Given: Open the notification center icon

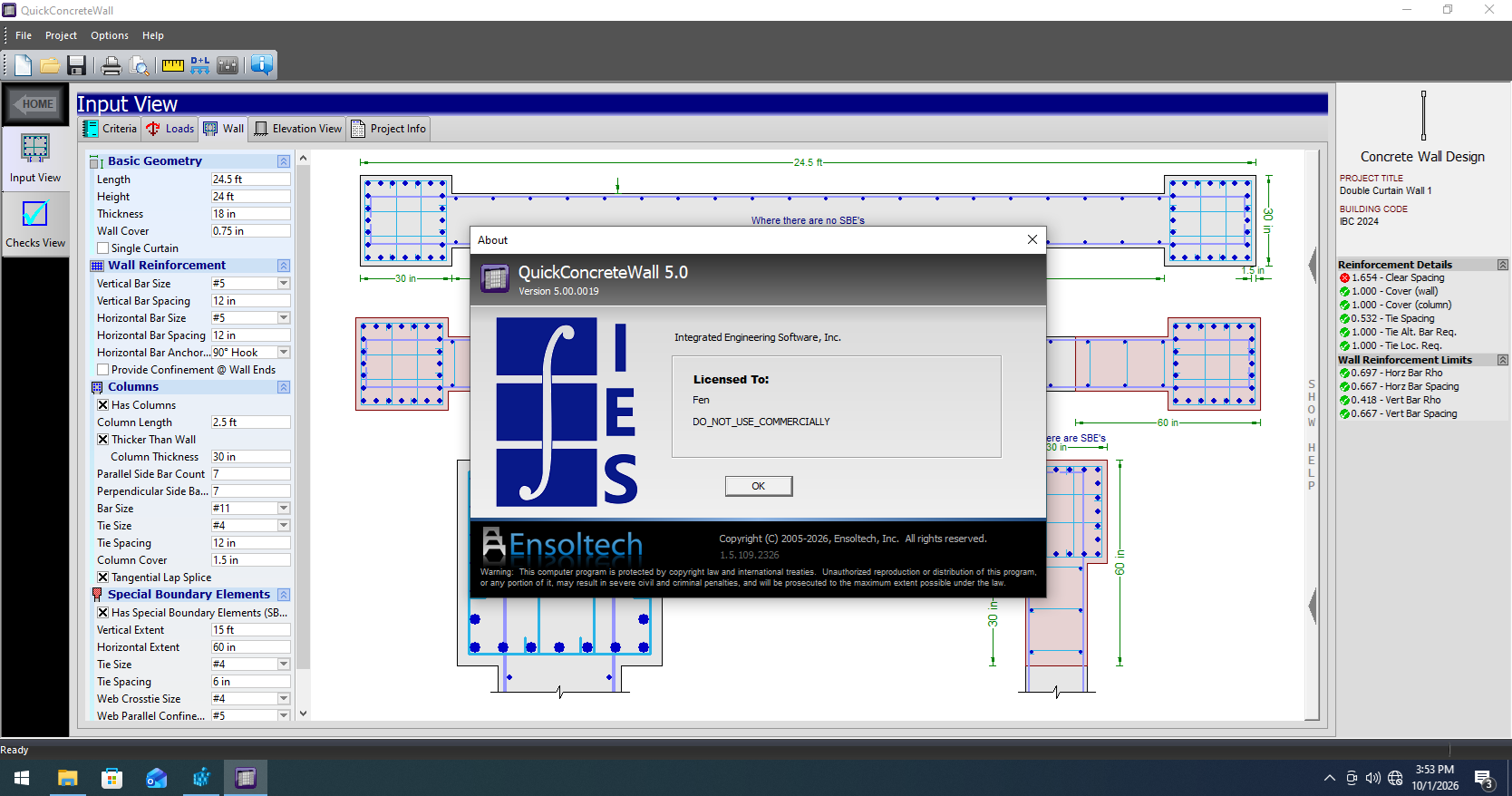Looking at the screenshot, I should point(1484,779).
